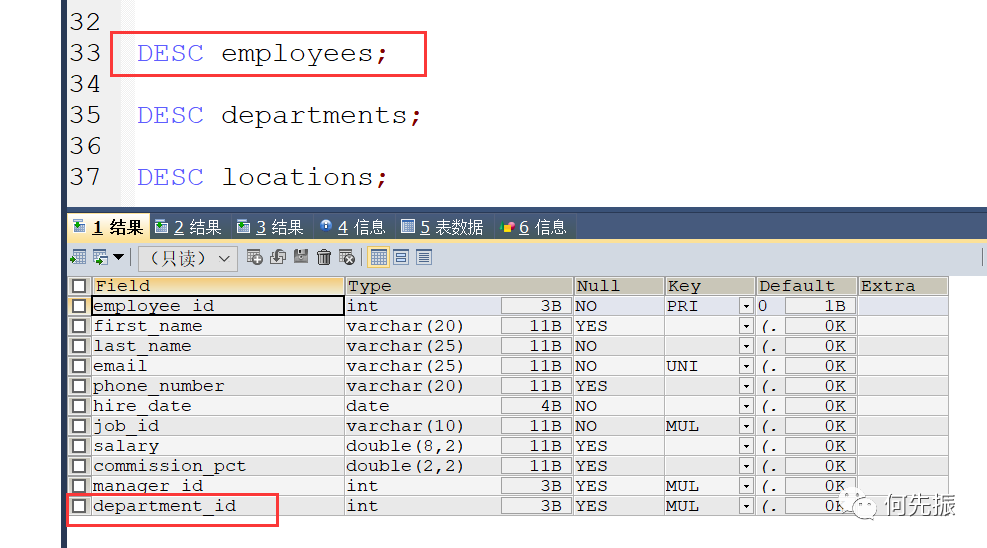987x548 pixels.
Task: Click the duplicate current row icon
Action: pyautogui.click(x=278, y=257)
